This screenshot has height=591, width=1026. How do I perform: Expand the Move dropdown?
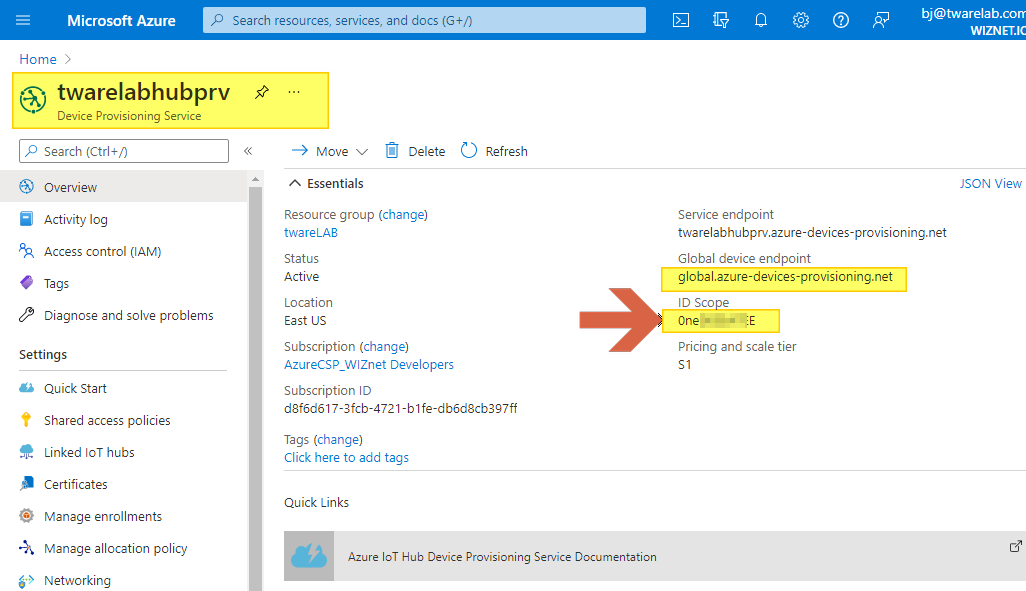pos(329,151)
